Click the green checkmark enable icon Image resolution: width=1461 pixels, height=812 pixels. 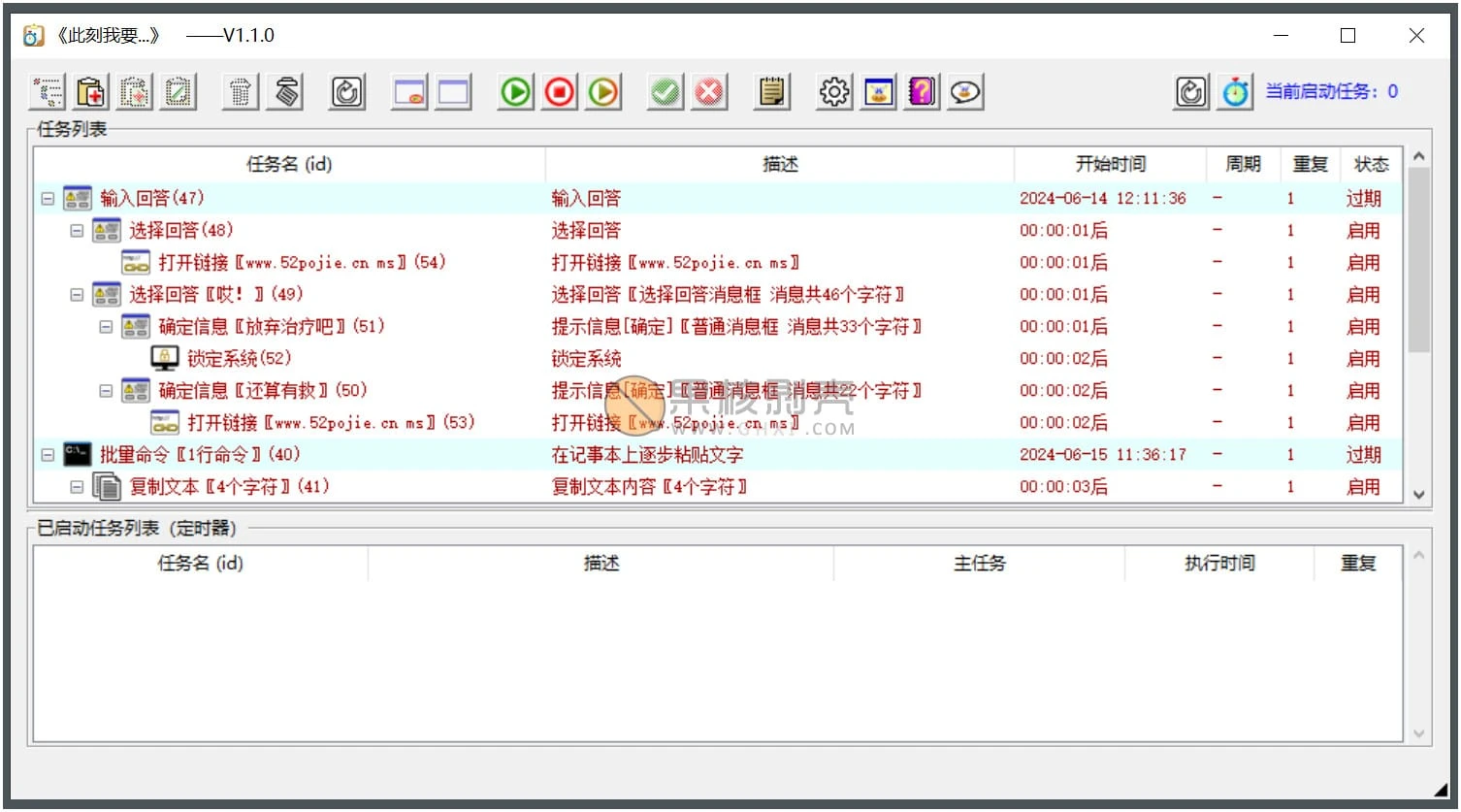[x=666, y=92]
